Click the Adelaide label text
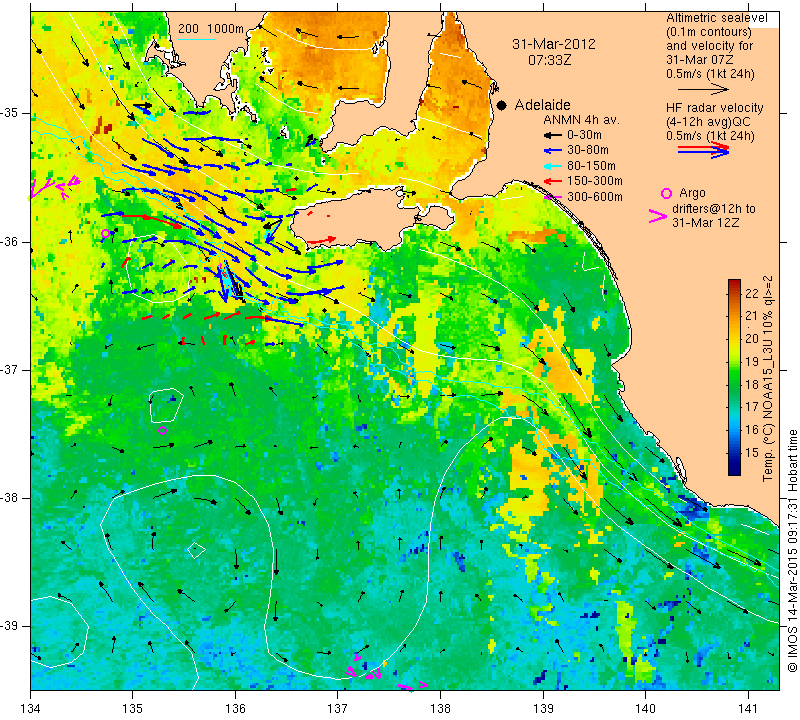This screenshot has width=800, height=720. pos(542,105)
